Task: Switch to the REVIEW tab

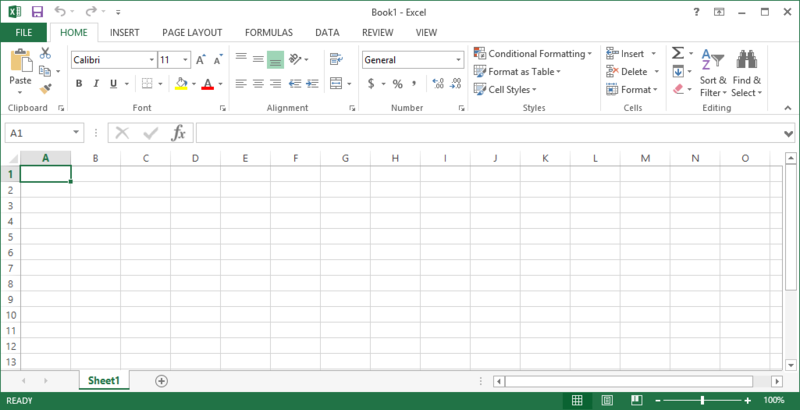Action: [x=378, y=33]
